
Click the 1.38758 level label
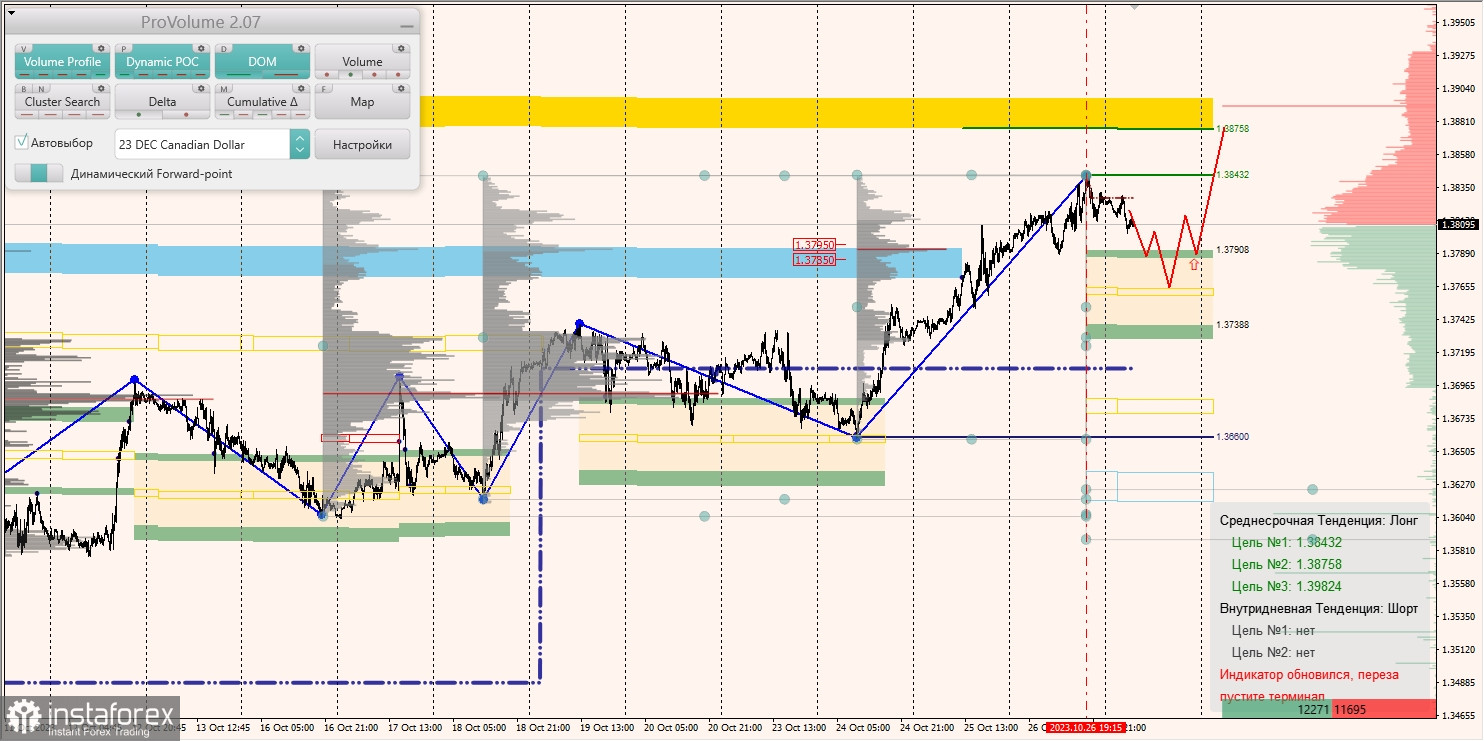point(1233,129)
